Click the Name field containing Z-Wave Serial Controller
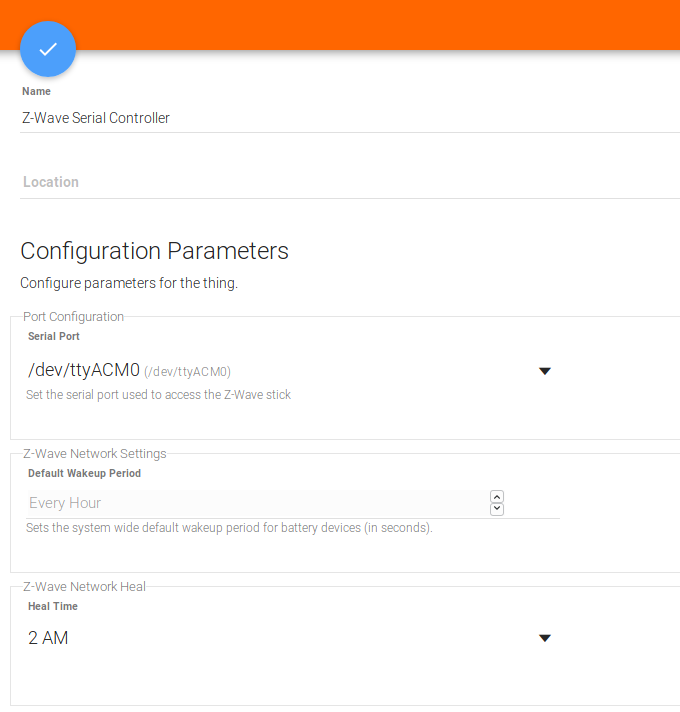Screen dimensions: 680x712 [350, 118]
